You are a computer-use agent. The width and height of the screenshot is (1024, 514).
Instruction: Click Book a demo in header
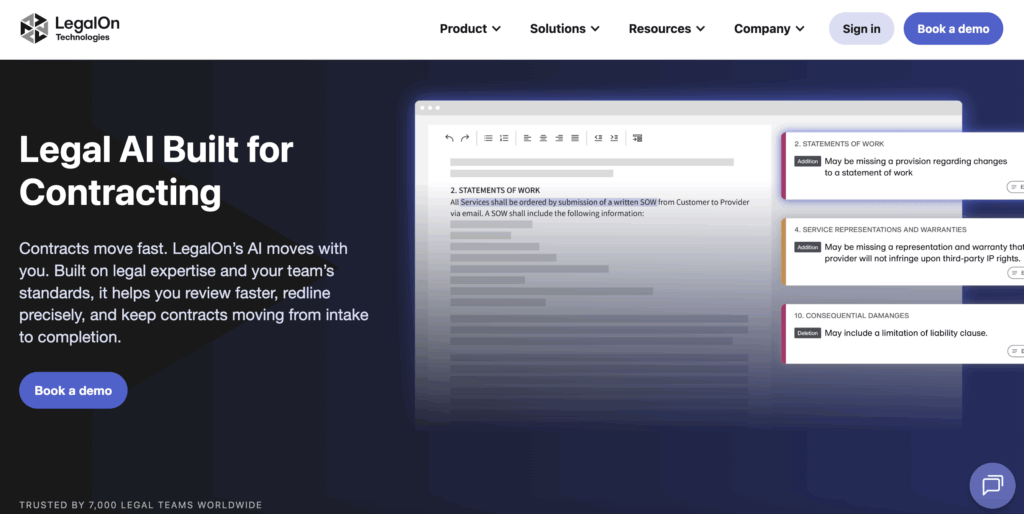click(x=952, y=29)
